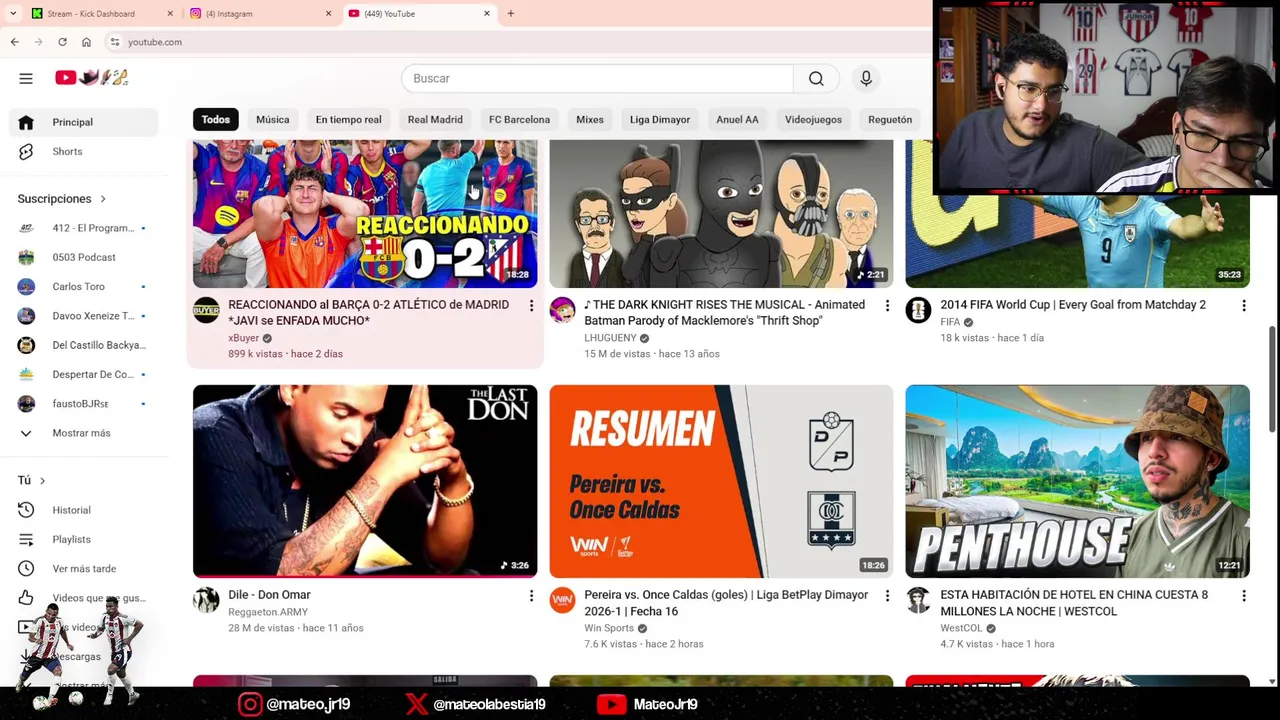The image size is (1280, 720).
Task: Open options for xBuyer video
Action: coord(531,306)
